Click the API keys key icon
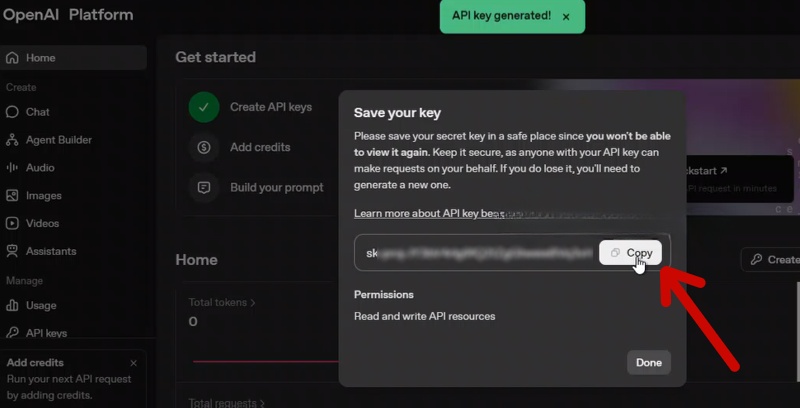Viewport: 800px width, 408px height. [x=12, y=333]
